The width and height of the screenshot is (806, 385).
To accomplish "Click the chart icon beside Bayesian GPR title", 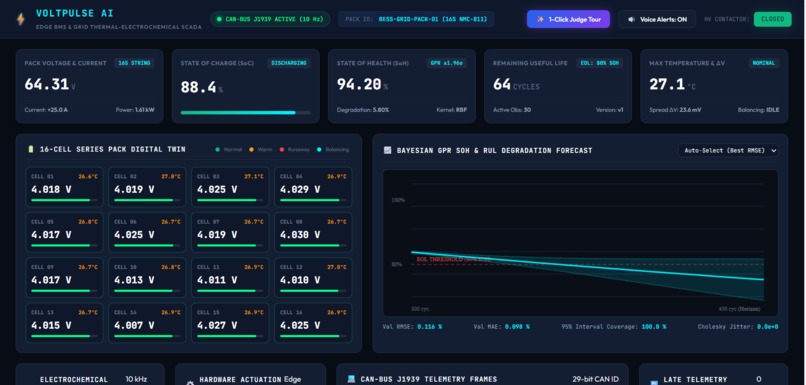I will (x=387, y=151).
